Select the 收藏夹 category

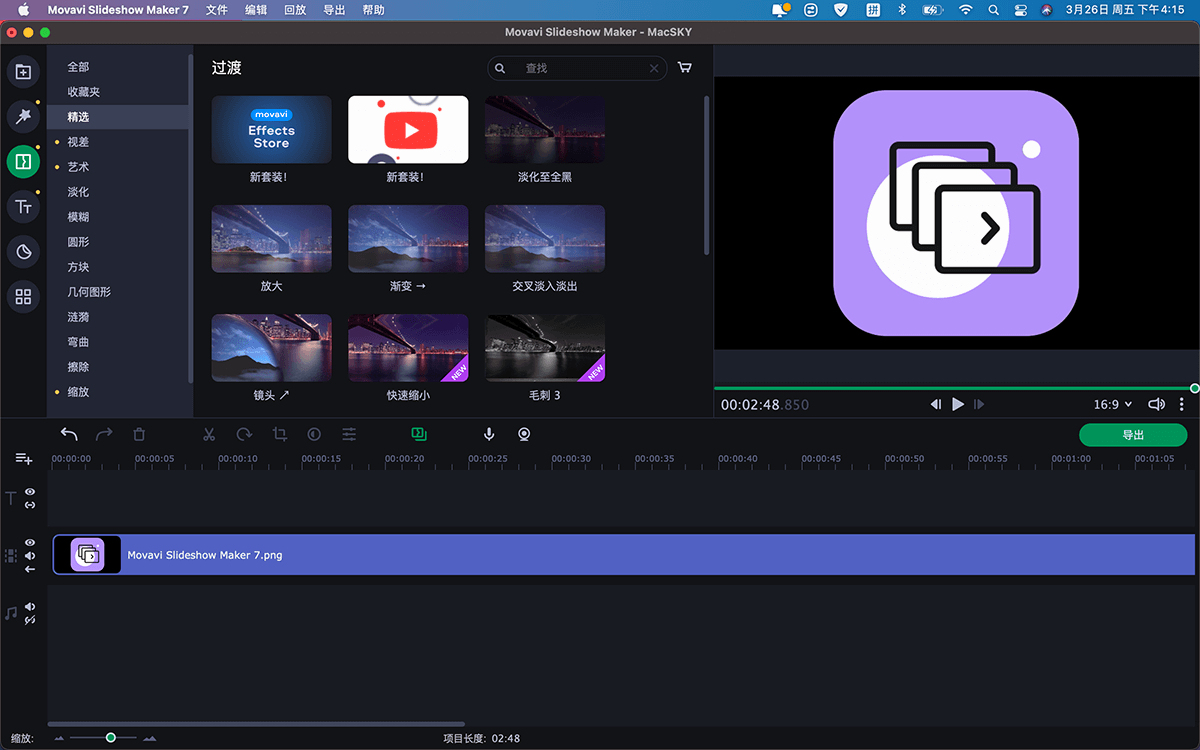coord(83,92)
